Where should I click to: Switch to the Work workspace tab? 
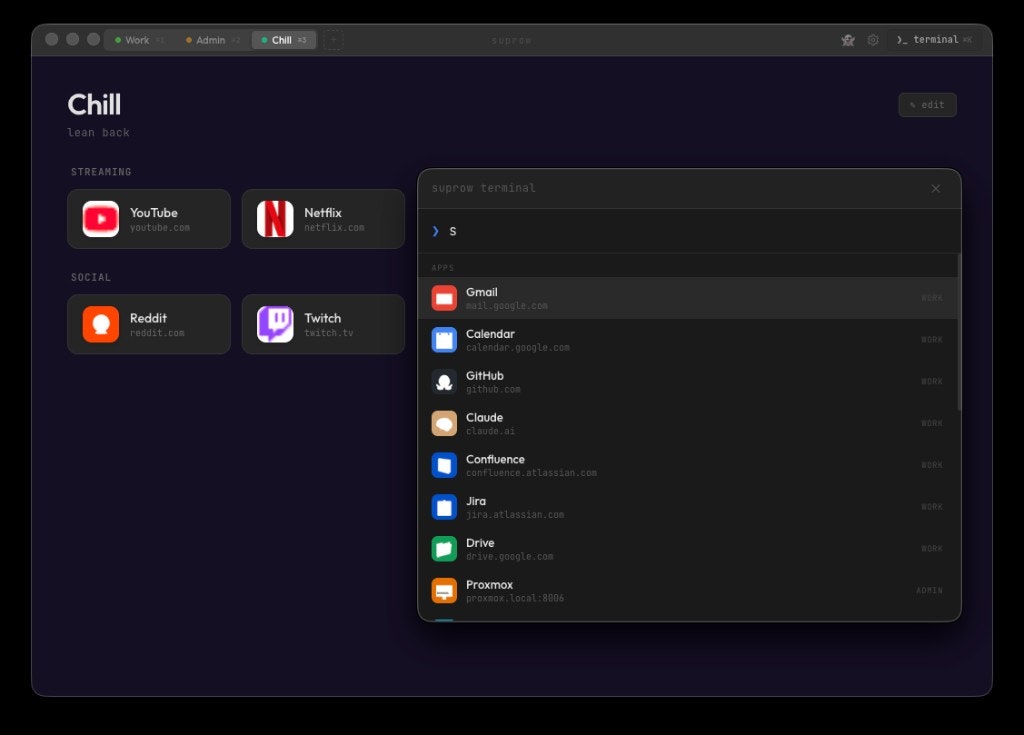135,40
